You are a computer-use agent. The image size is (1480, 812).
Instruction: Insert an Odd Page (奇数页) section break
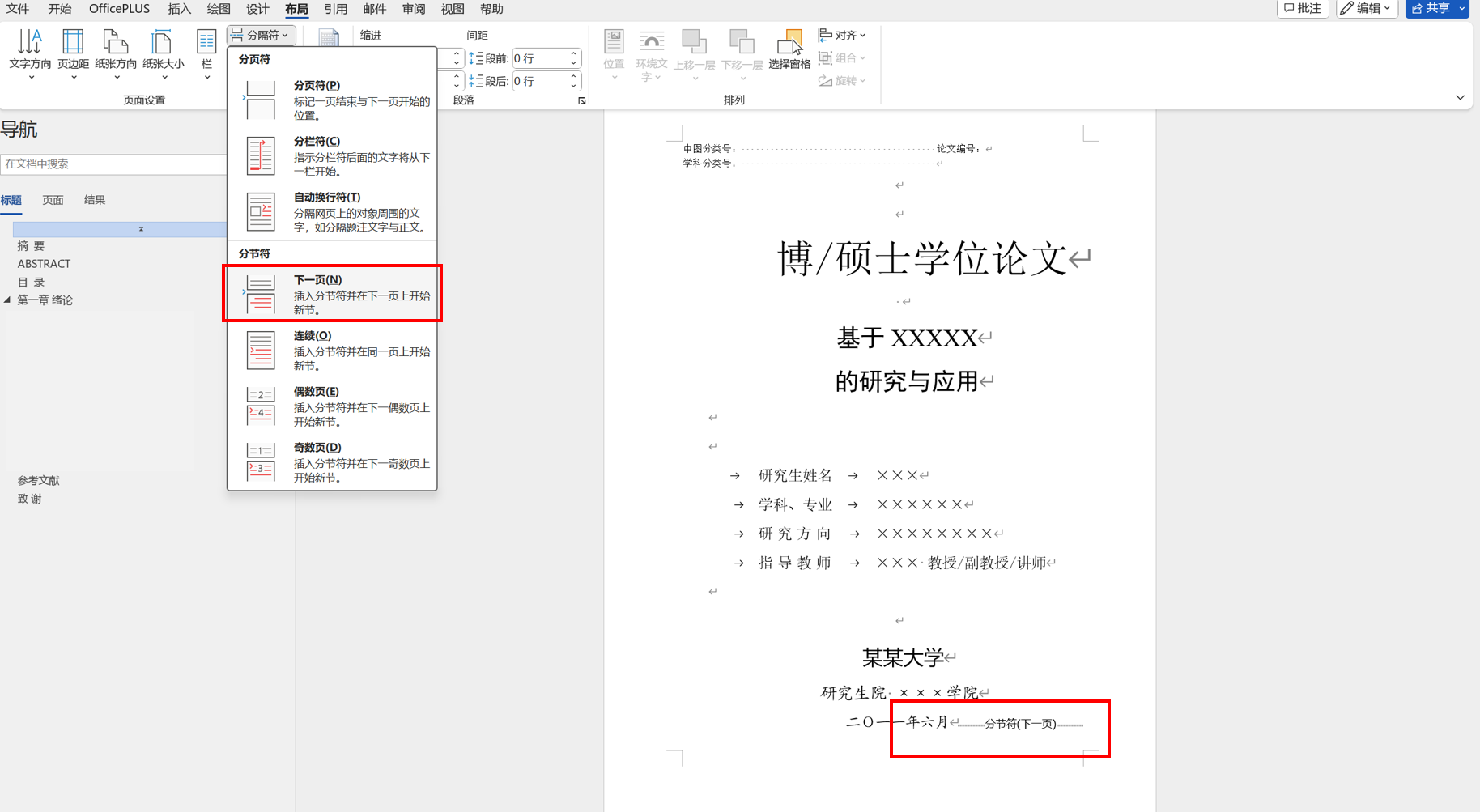pos(332,461)
